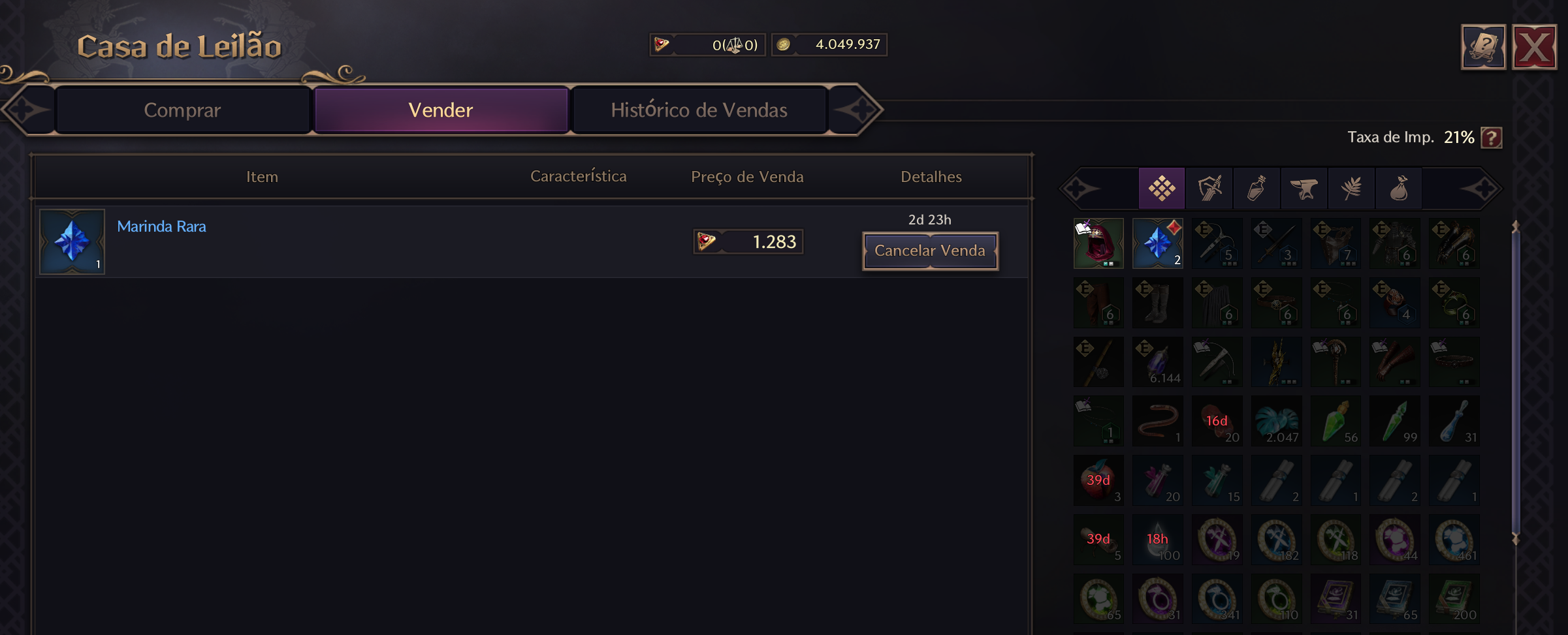The image size is (1568, 635).
Task: Click the gold coin balance display
Action: 829,44
